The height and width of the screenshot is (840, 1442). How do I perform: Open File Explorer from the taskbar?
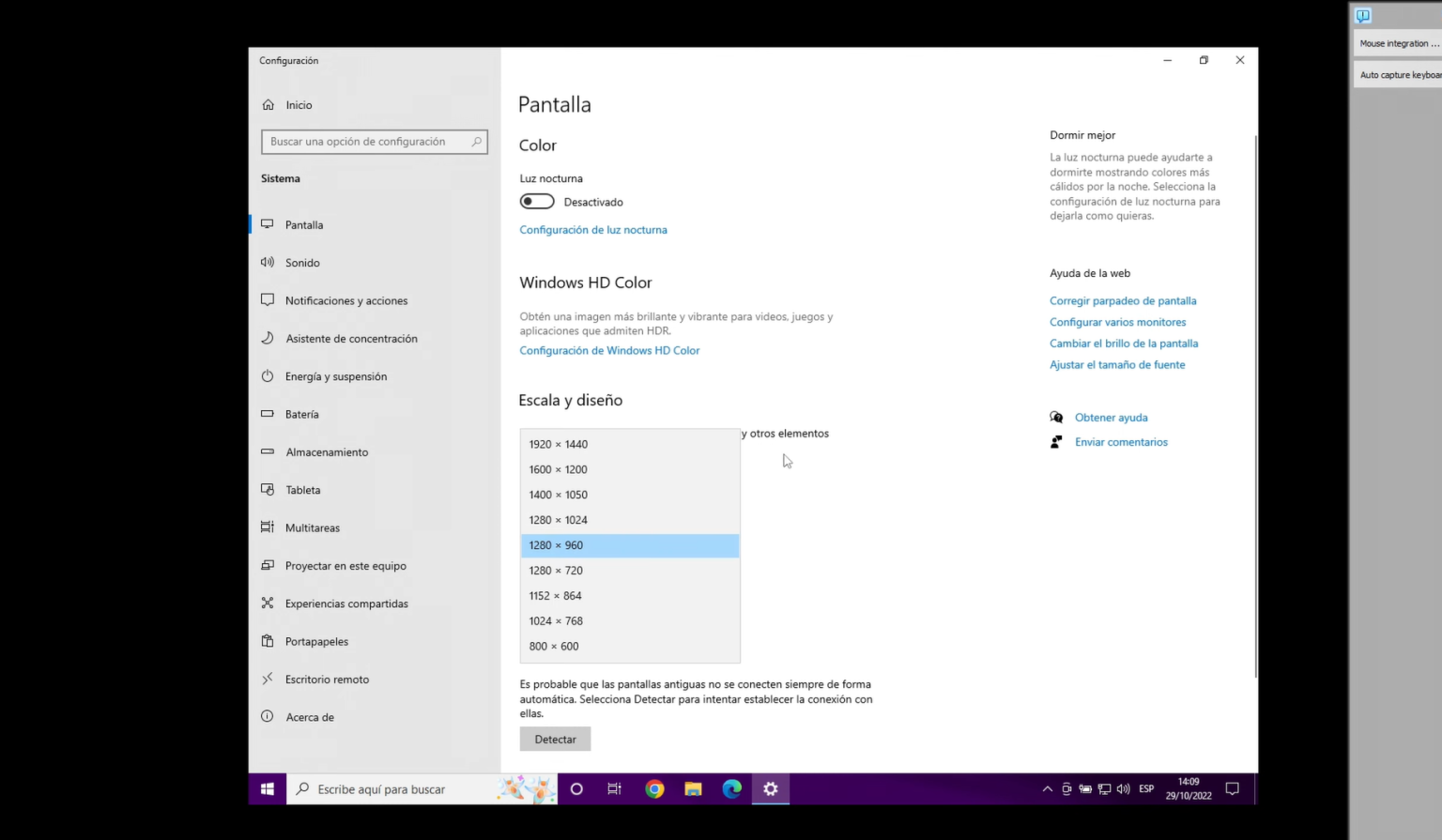tap(693, 789)
